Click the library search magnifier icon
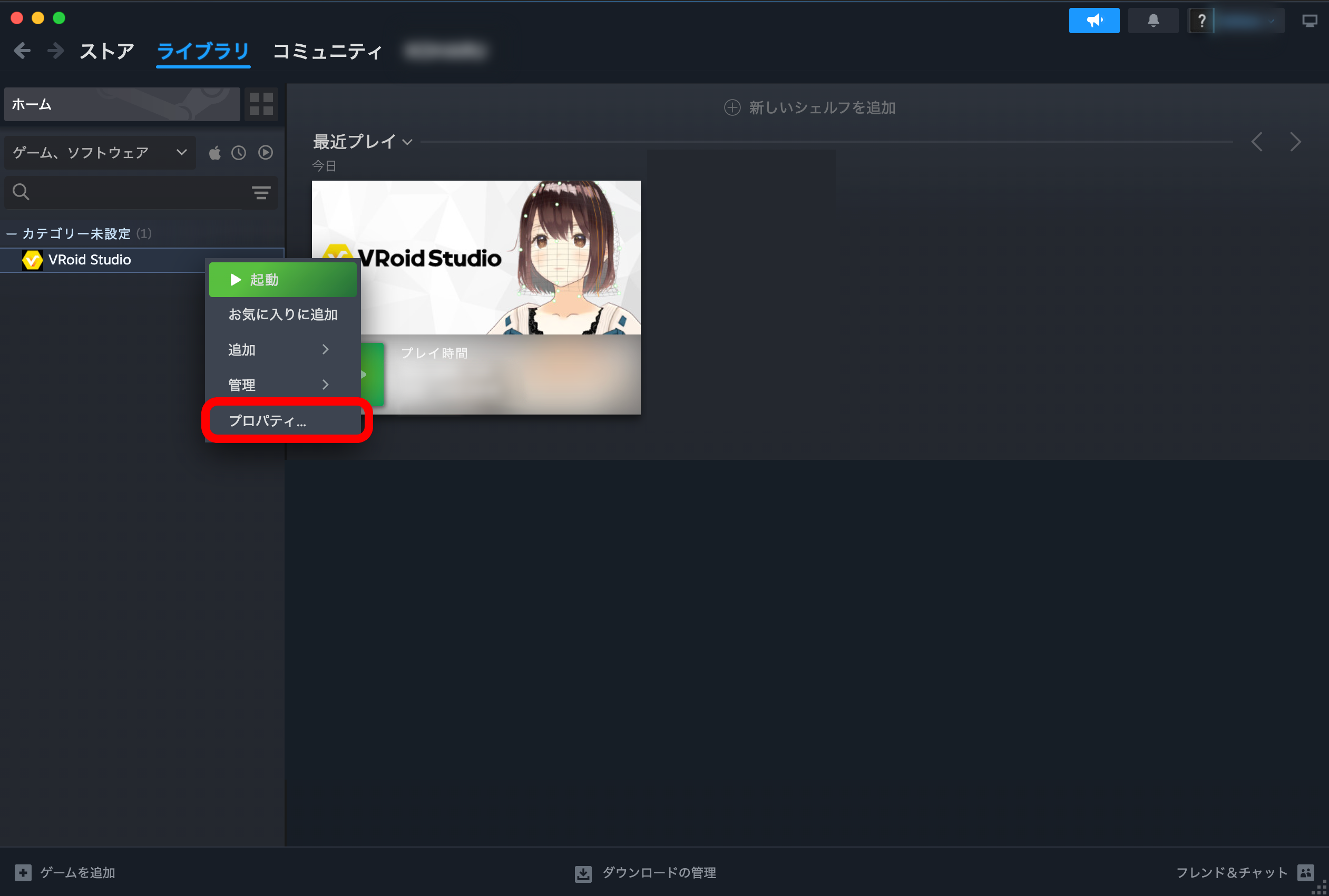 pyautogui.click(x=21, y=192)
